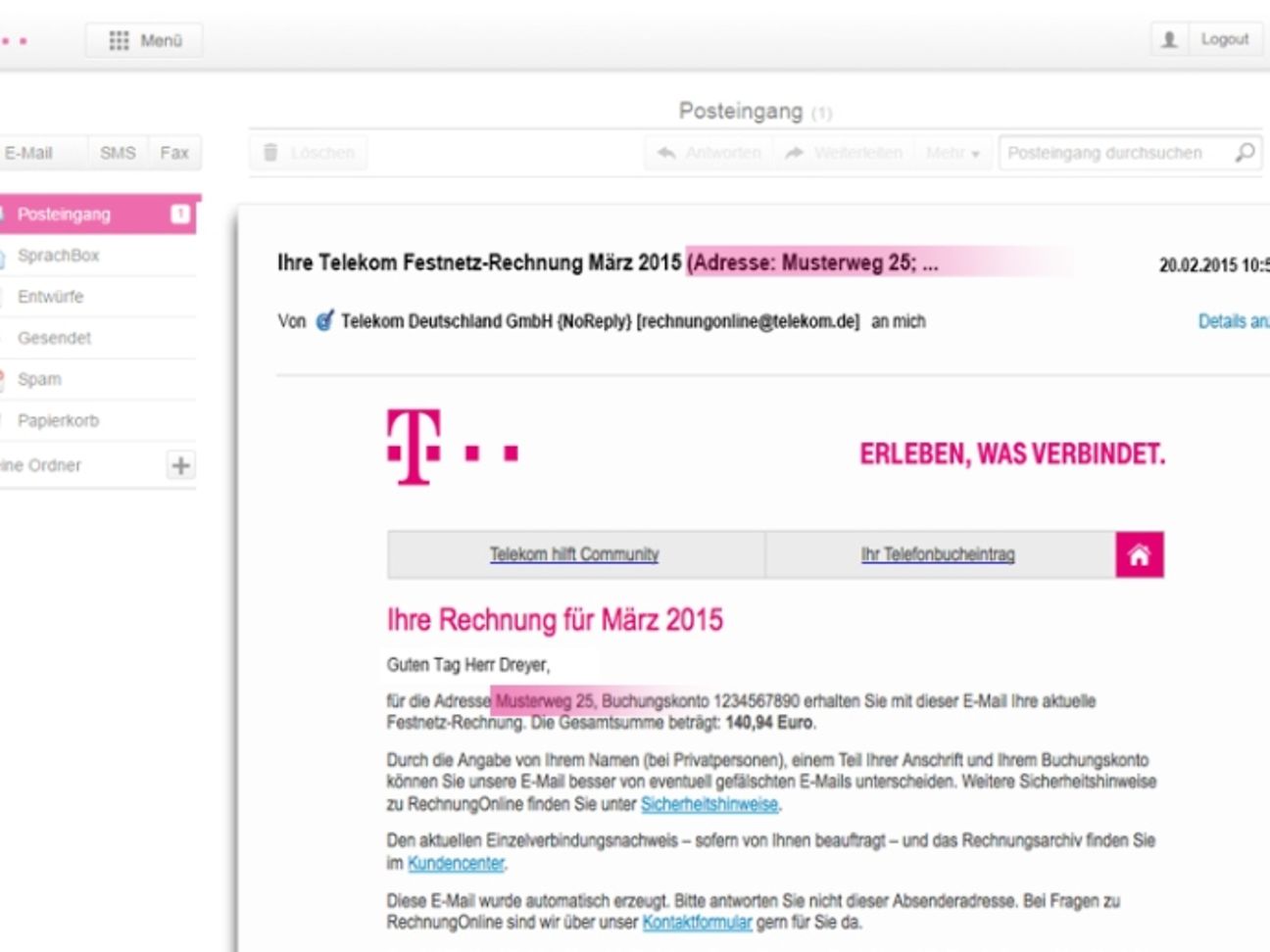This screenshot has height=952, width=1270.
Task: Switch to the Fax tab
Action: tap(174, 153)
